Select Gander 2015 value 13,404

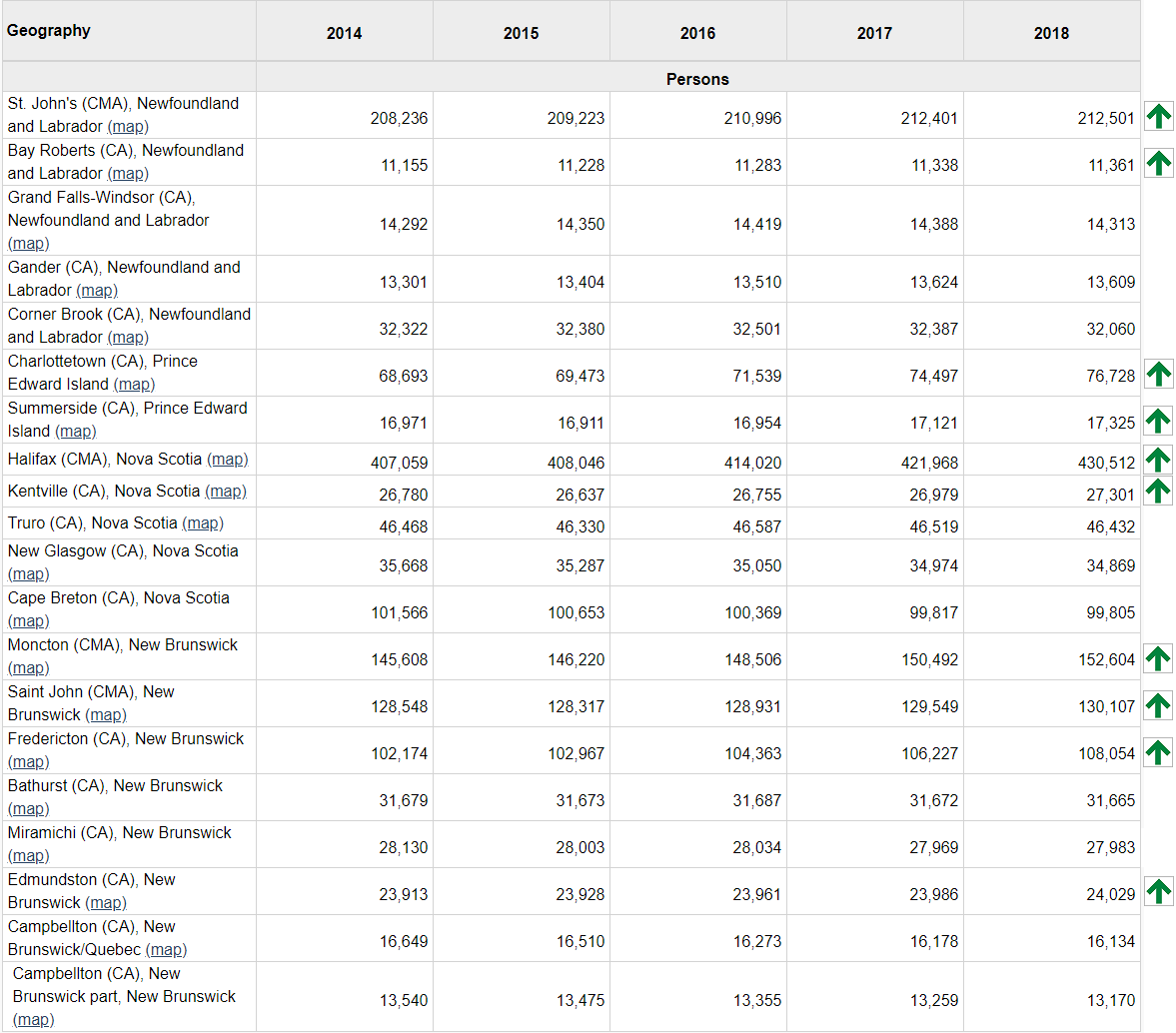(x=581, y=283)
